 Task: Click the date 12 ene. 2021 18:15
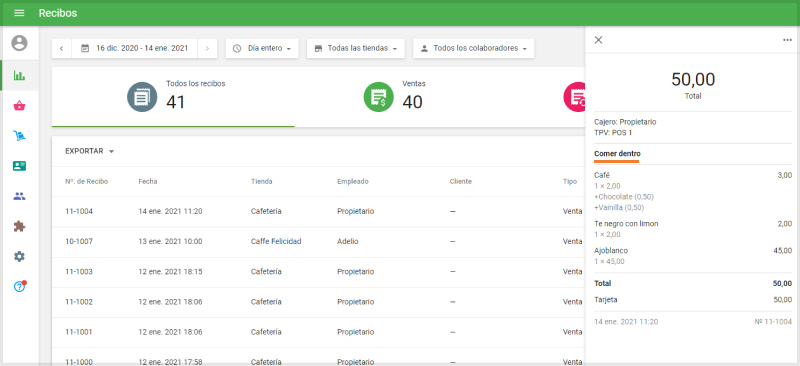(x=170, y=272)
